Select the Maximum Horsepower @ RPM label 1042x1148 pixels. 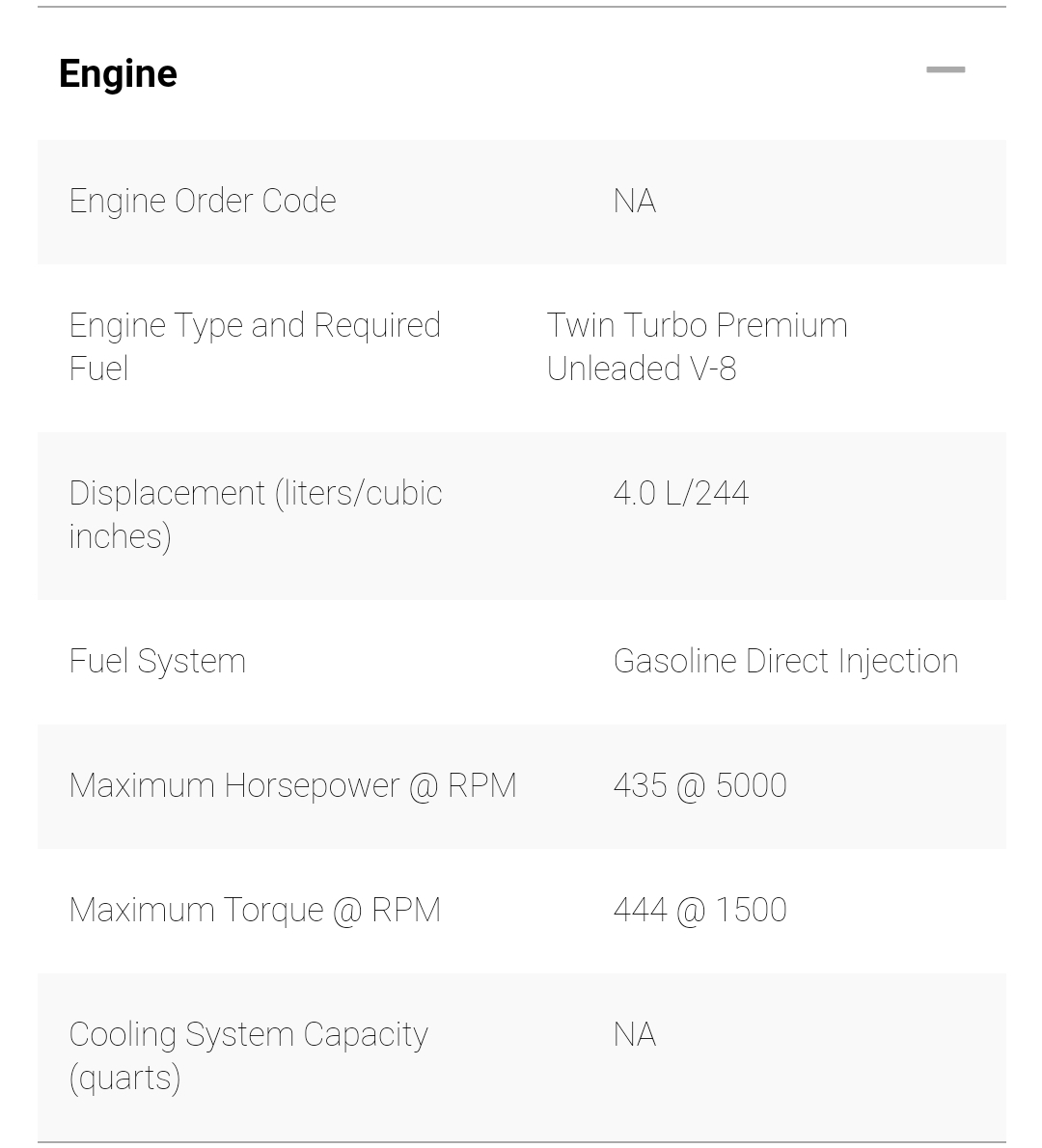click(x=292, y=785)
